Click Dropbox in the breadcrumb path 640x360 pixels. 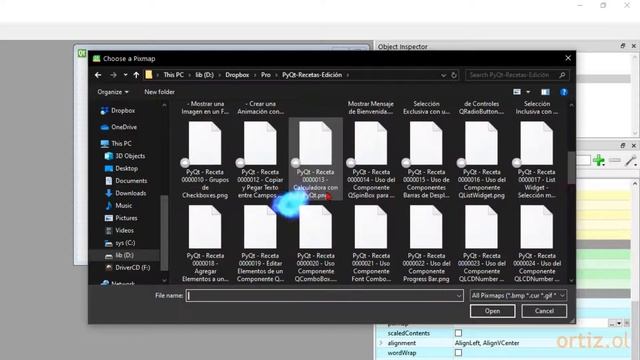[x=237, y=75]
